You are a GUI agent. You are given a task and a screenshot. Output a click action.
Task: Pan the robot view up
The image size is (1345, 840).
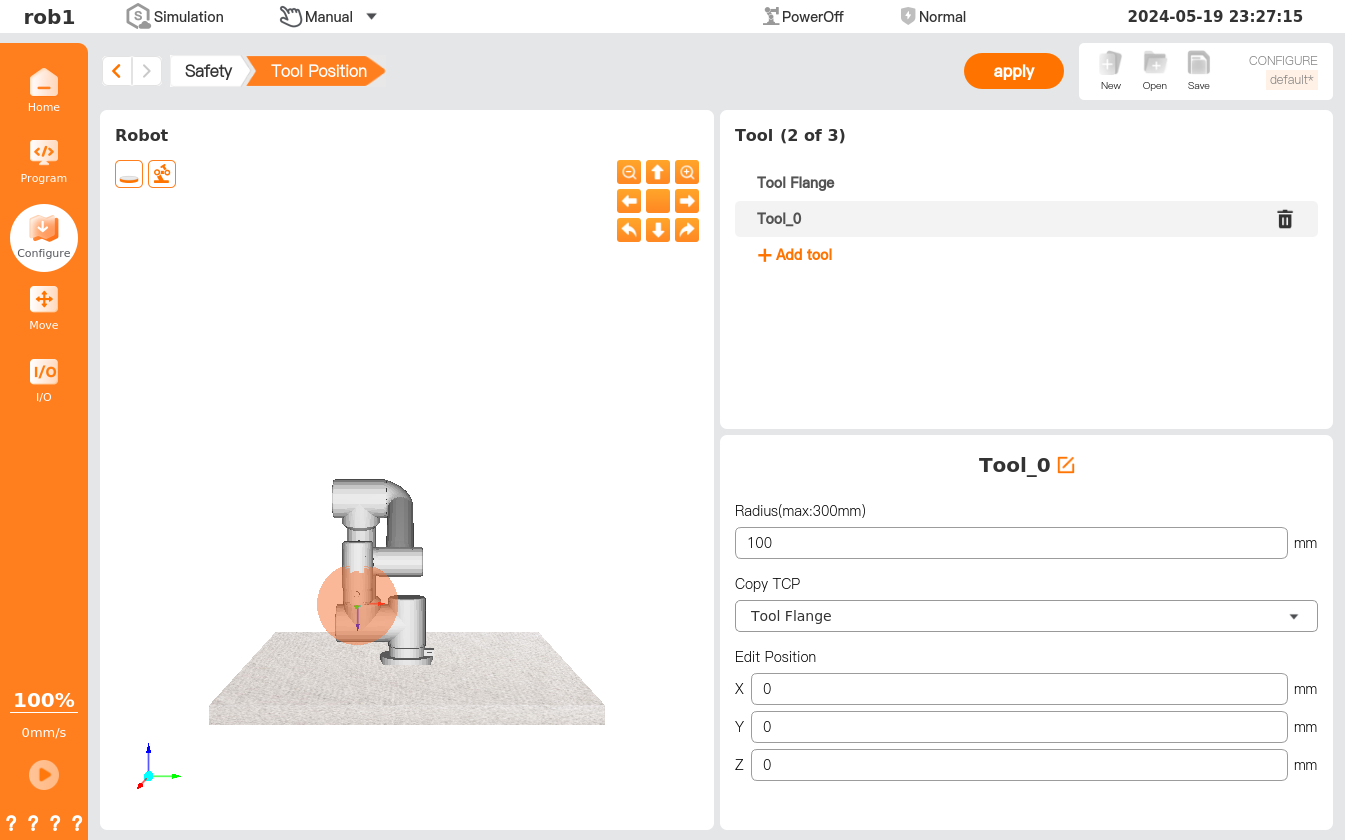pos(658,172)
